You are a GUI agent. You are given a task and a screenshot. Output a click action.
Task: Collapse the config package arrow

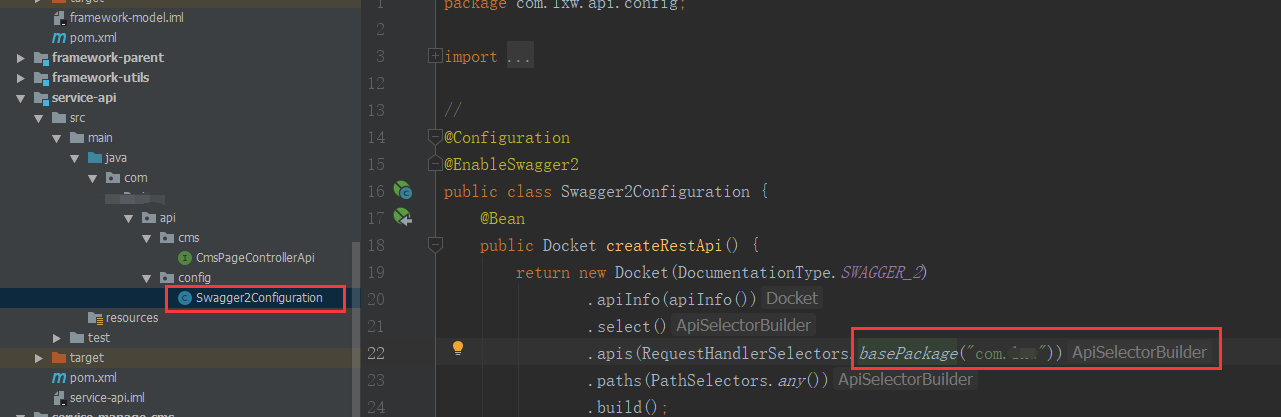click(147, 277)
